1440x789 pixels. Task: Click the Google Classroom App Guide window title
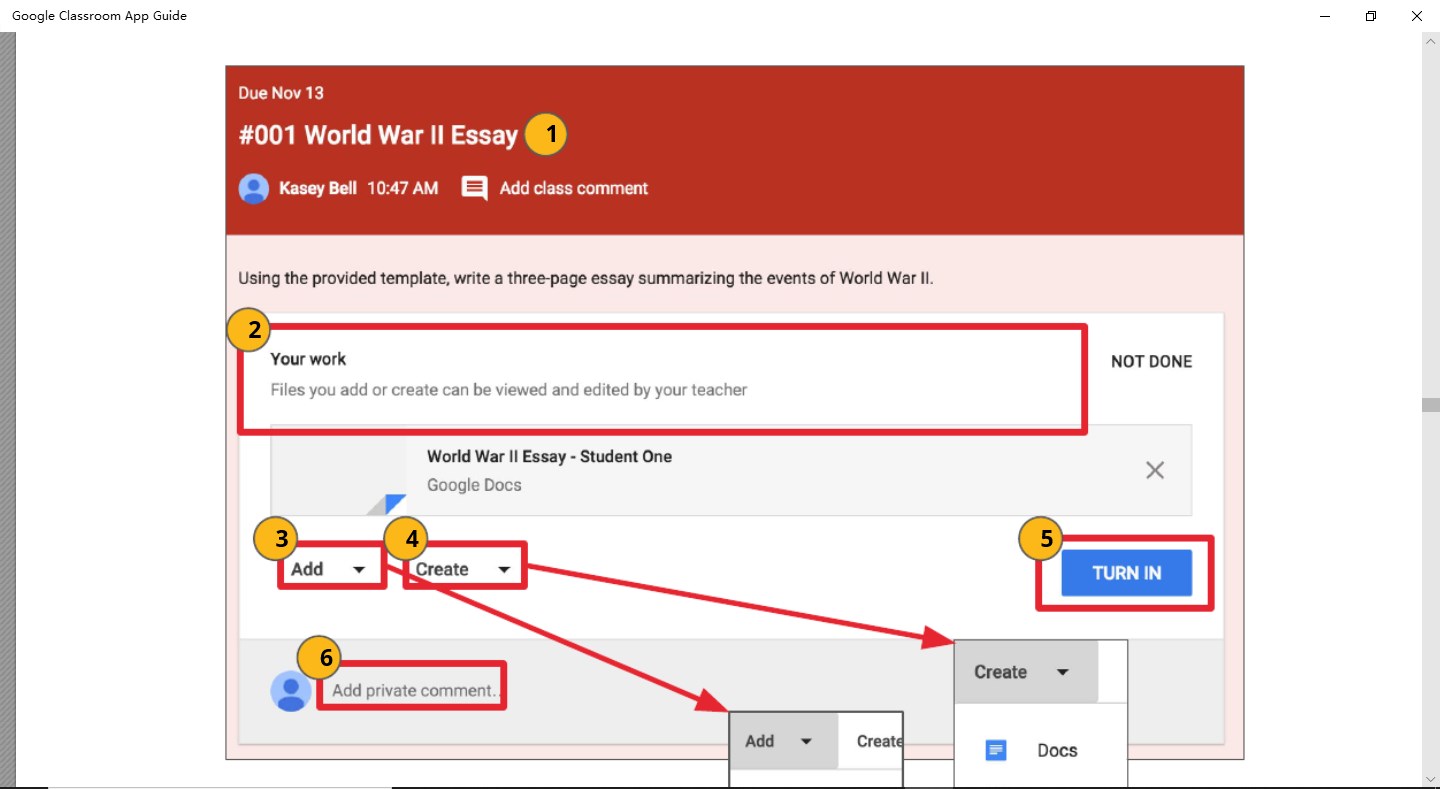pyautogui.click(x=99, y=16)
